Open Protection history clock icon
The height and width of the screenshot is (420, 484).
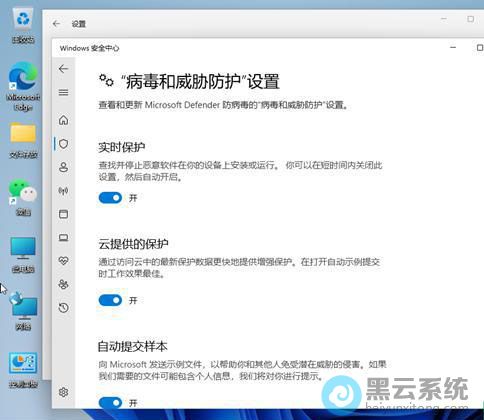63,308
